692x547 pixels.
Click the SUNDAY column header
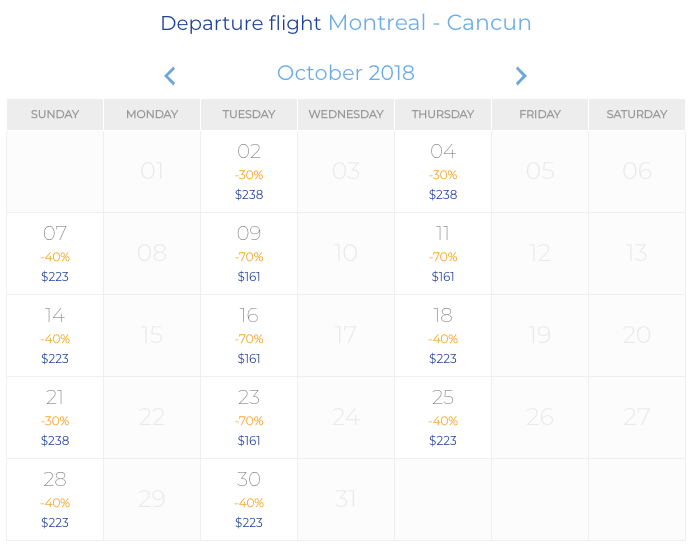pyautogui.click(x=55, y=114)
